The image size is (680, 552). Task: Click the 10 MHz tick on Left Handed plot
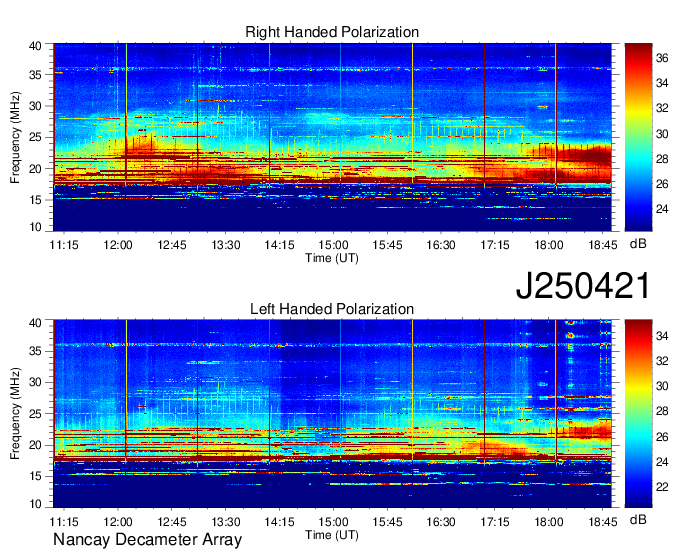pos(35,504)
